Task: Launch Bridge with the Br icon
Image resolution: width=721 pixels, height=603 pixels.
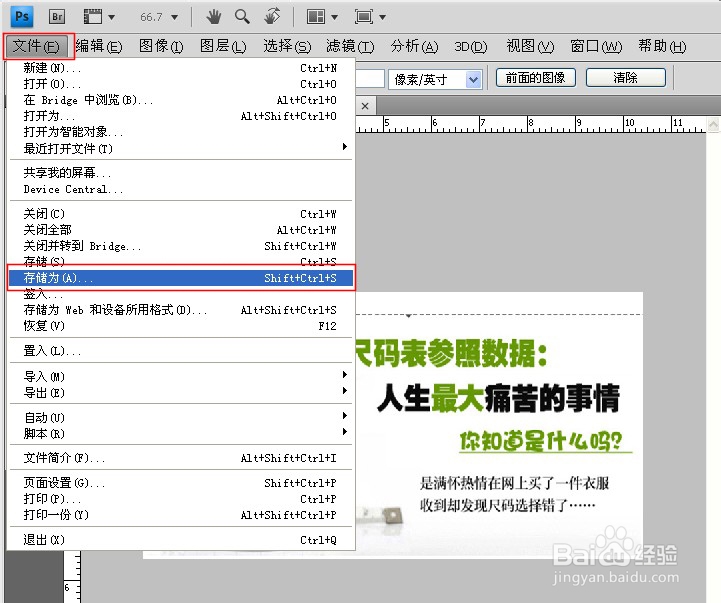Action: tap(57, 17)
